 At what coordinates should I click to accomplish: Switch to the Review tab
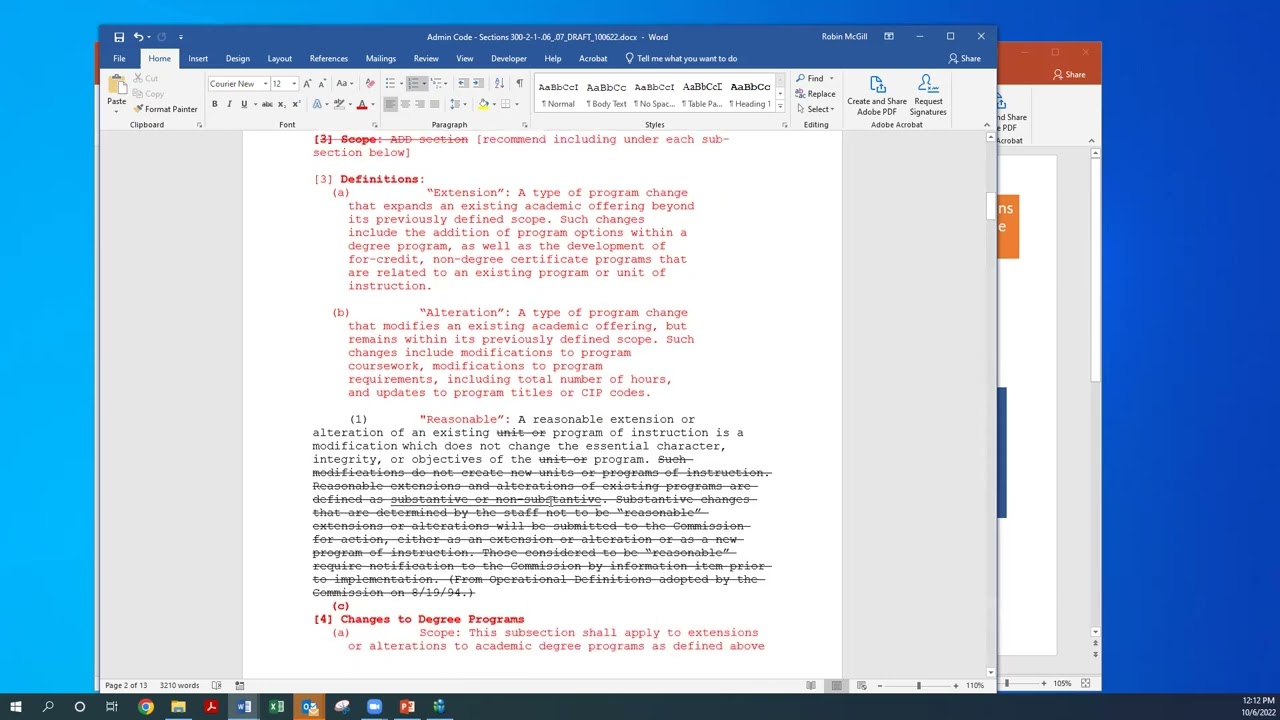point(426,58)
